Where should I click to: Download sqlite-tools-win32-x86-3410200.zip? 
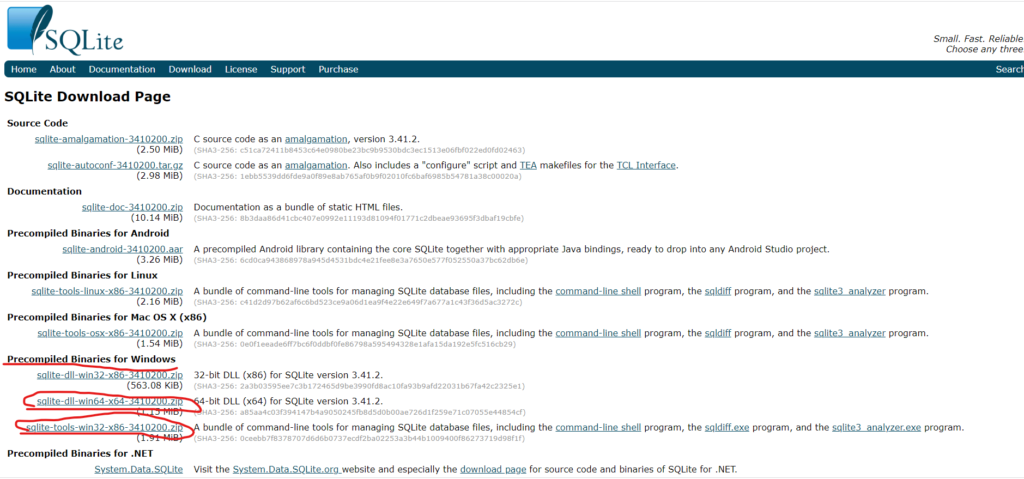tap(105, 427)
